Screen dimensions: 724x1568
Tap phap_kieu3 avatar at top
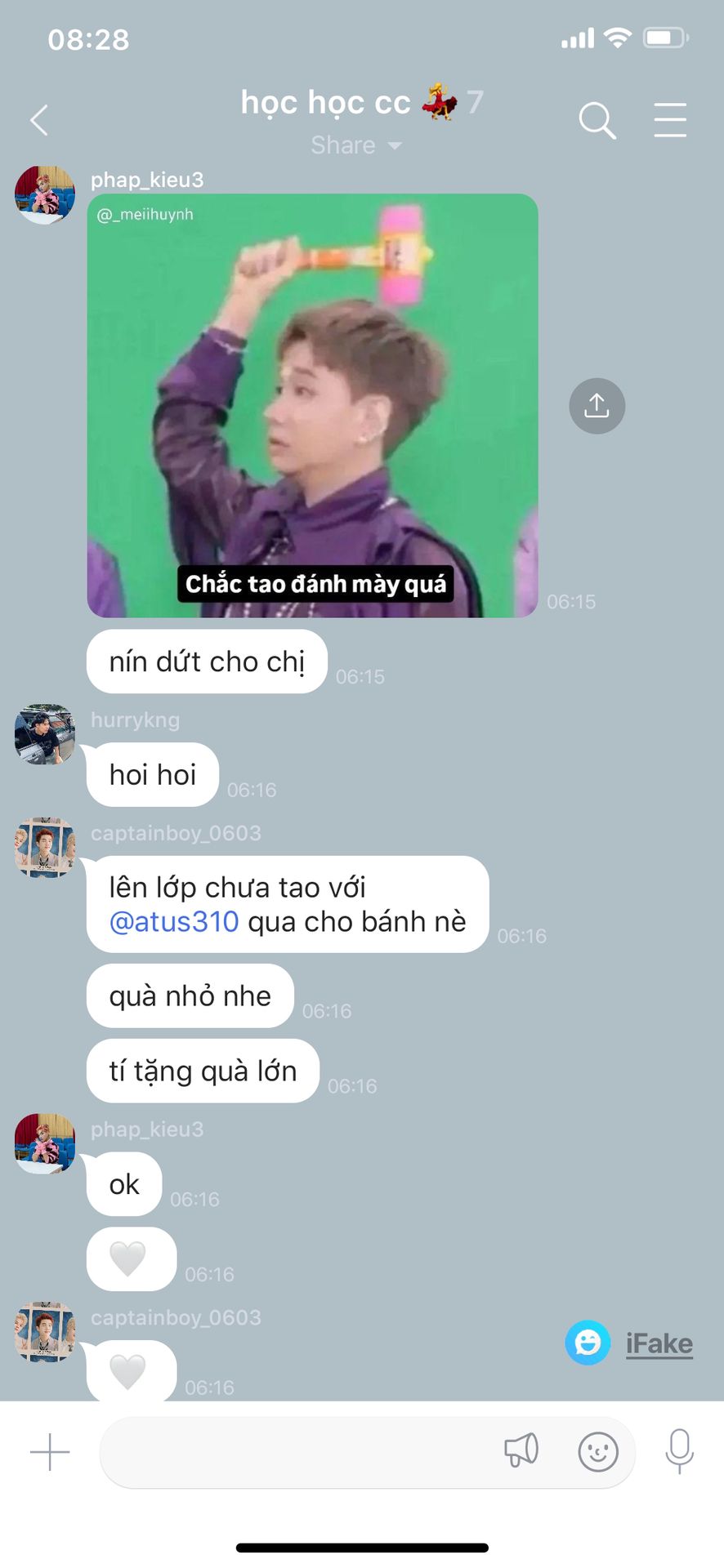tap(45, 194)
